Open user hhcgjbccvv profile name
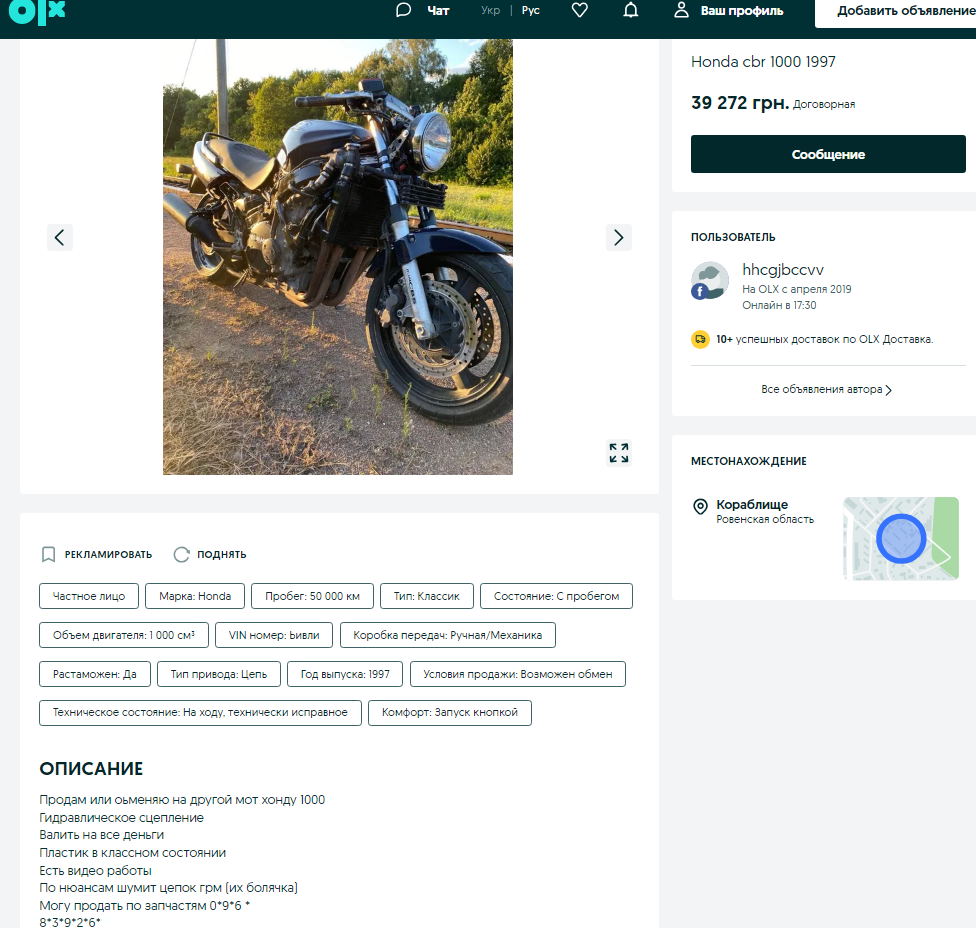976x928 pixels. [782, 270]
